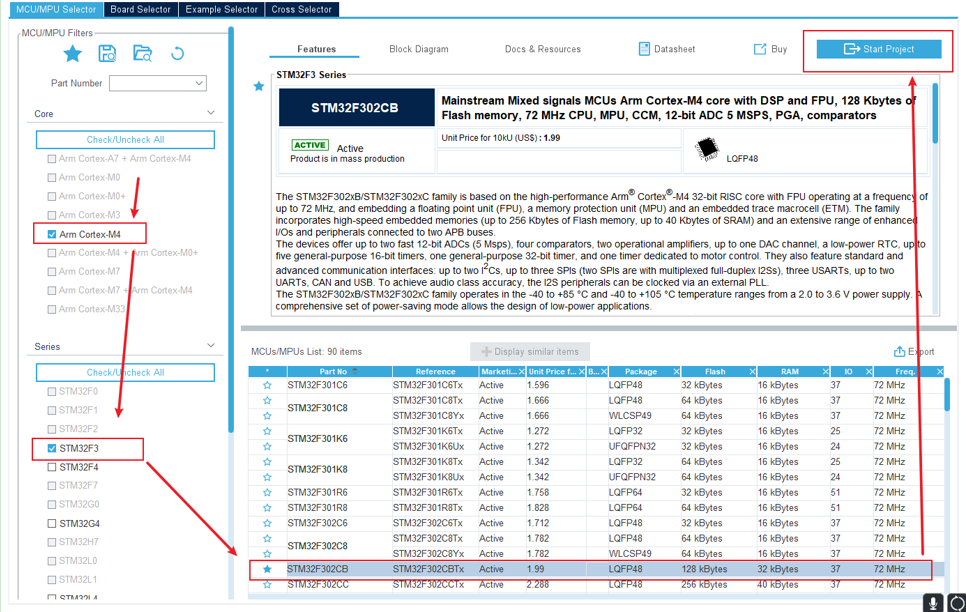Screen dimensions: 966x612
Task: Click the save search floppy icon
Action: (x=107, y=54)
